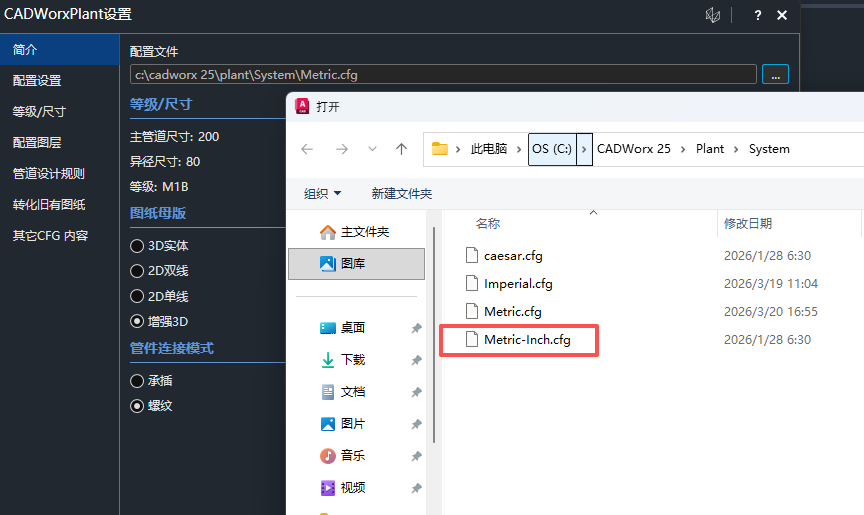Click the AutoCAD icon in Open dialog title
Screen dimensions: 864x515
pos(302,106)
